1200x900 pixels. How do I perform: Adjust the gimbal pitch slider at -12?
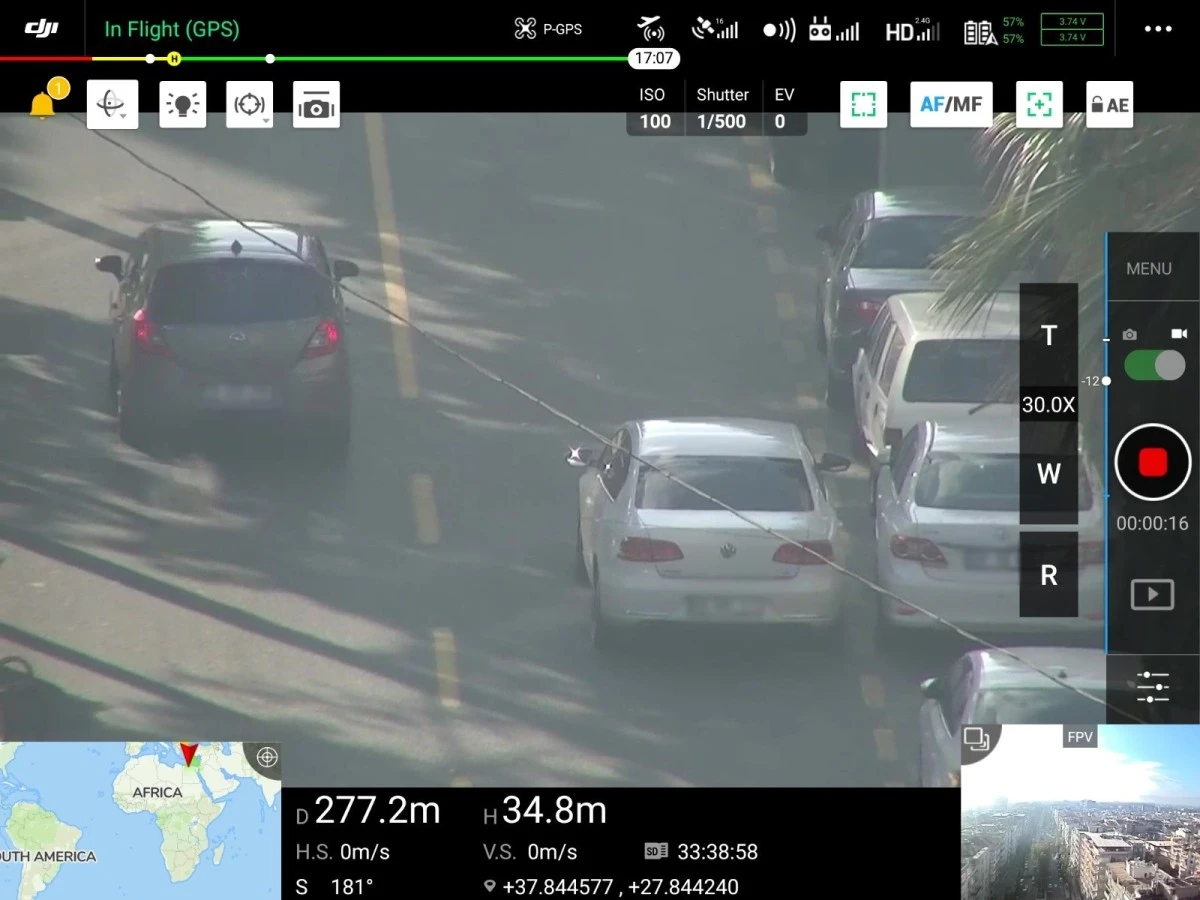[x=1105, y=381]
